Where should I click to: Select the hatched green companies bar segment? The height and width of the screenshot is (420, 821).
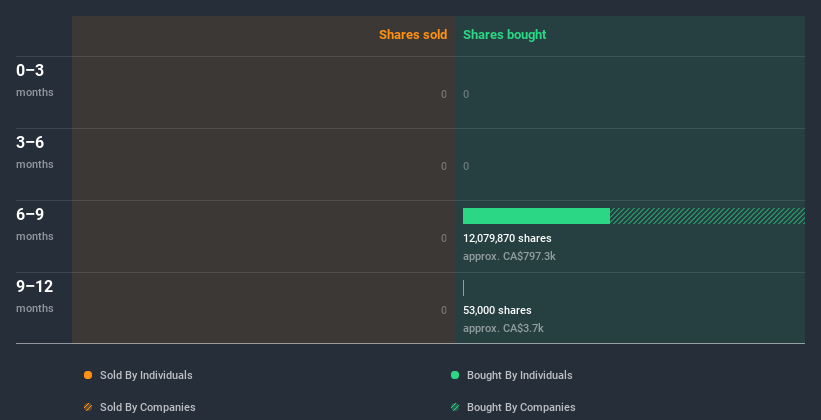[707, 216]
